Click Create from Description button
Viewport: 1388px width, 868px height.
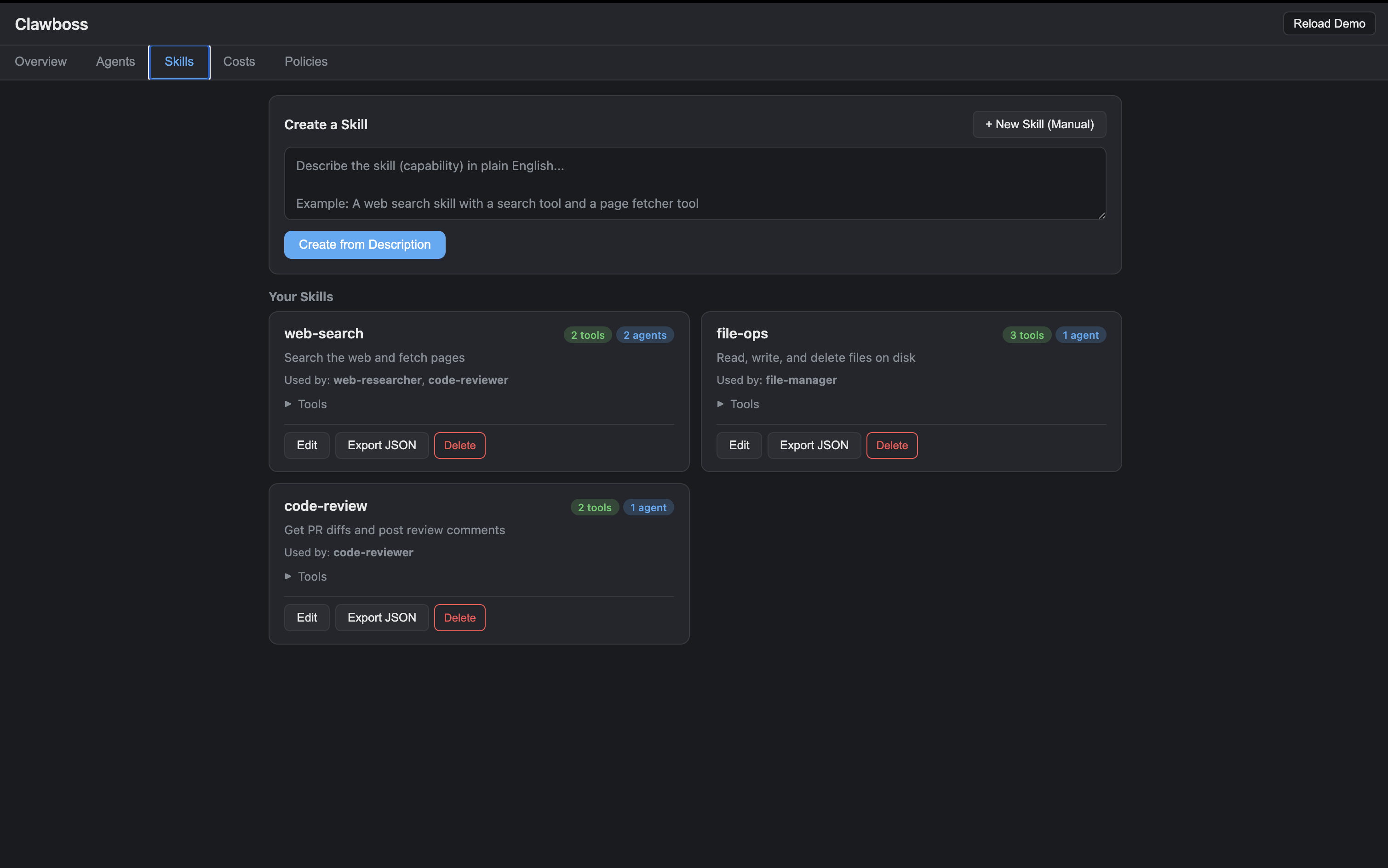coord(365,245)
